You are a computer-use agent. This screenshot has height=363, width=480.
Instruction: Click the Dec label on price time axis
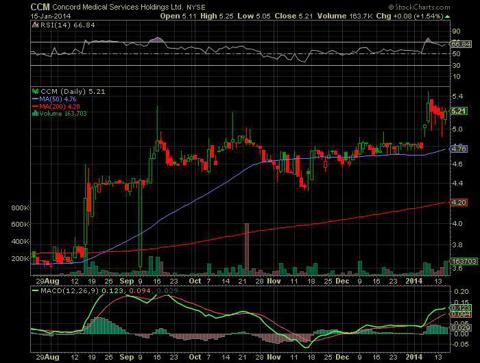[x=342, y=281]
